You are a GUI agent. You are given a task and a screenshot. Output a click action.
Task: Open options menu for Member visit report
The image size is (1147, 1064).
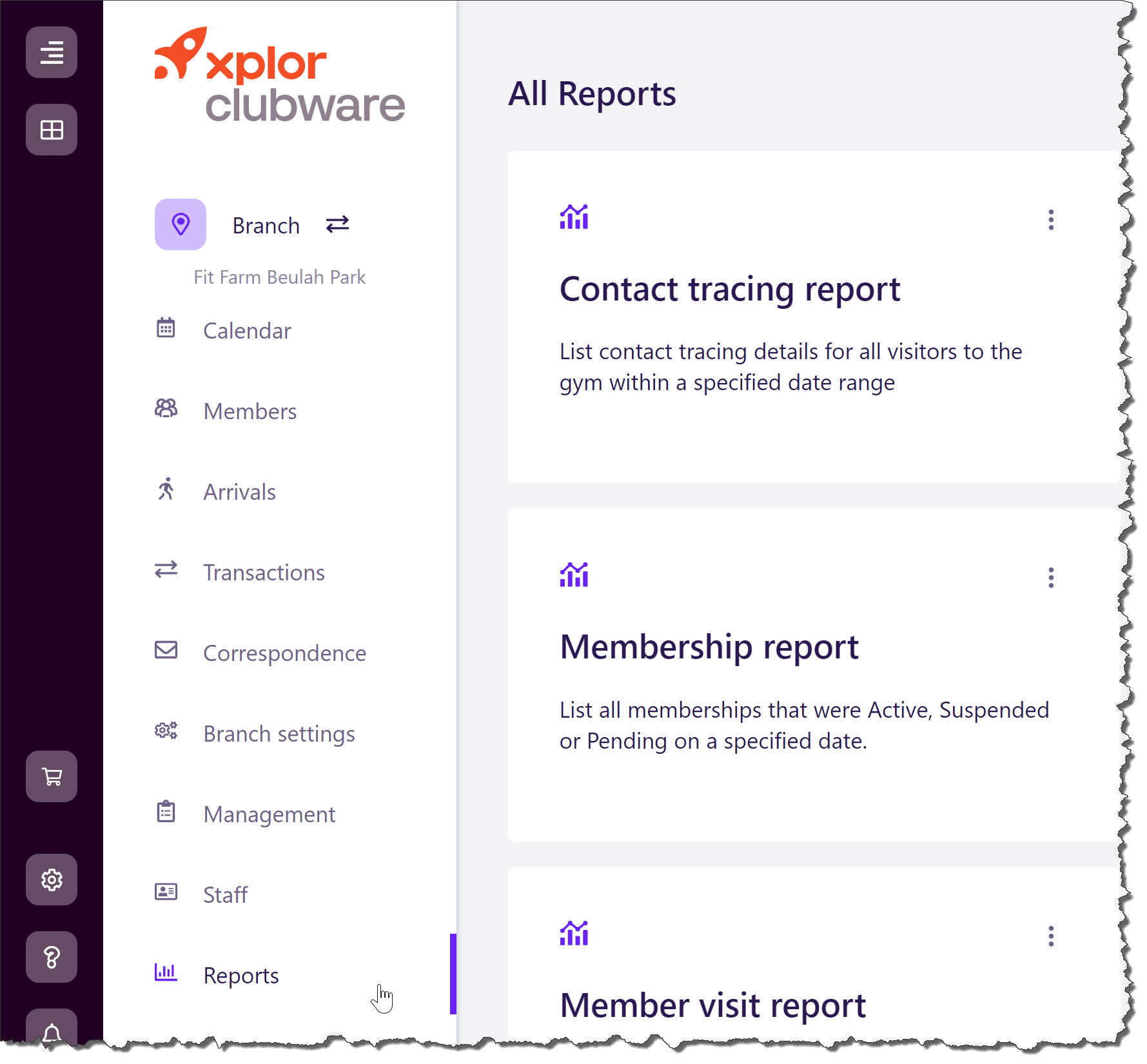click(x=1051, y=936)
